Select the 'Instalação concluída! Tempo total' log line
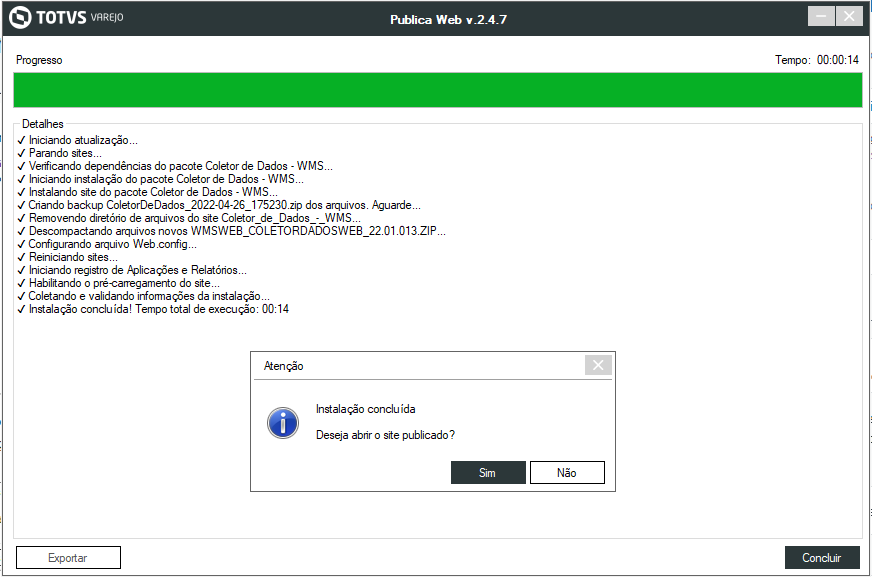872x577 pixels. pyautogui.click(x=153, y=309)
